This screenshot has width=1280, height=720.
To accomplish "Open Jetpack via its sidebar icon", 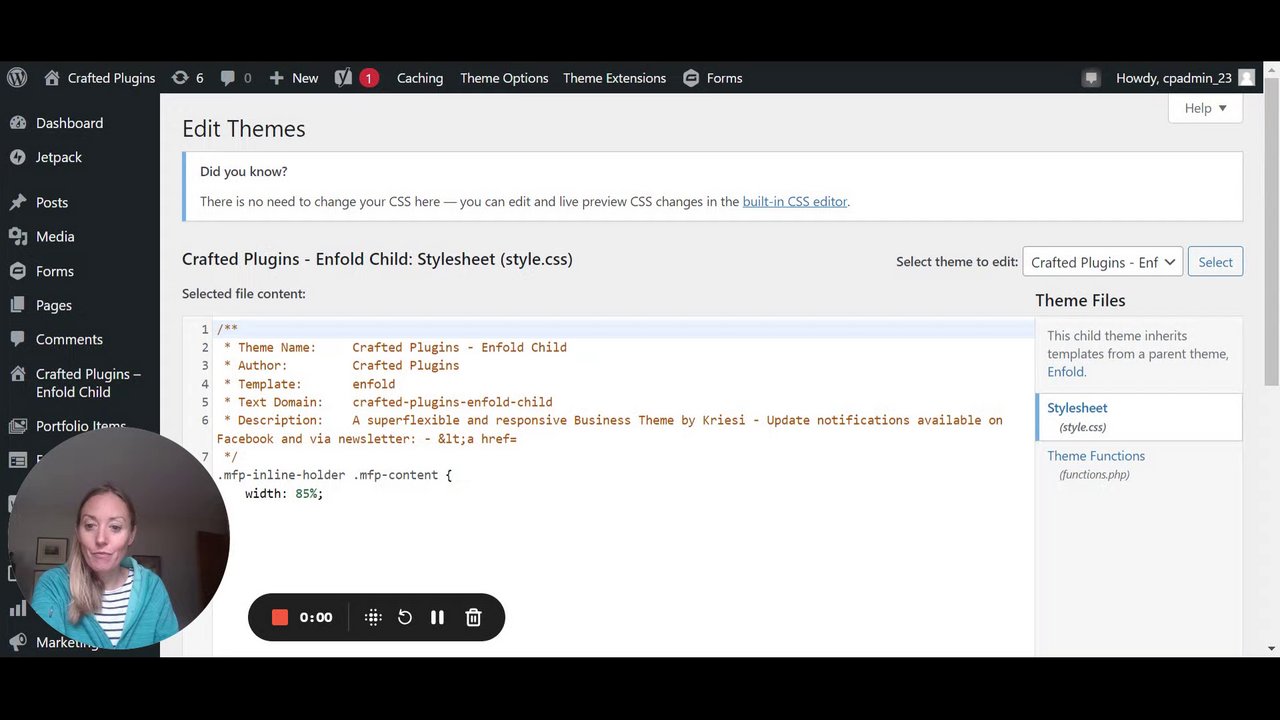I will (x=17, y=157).
